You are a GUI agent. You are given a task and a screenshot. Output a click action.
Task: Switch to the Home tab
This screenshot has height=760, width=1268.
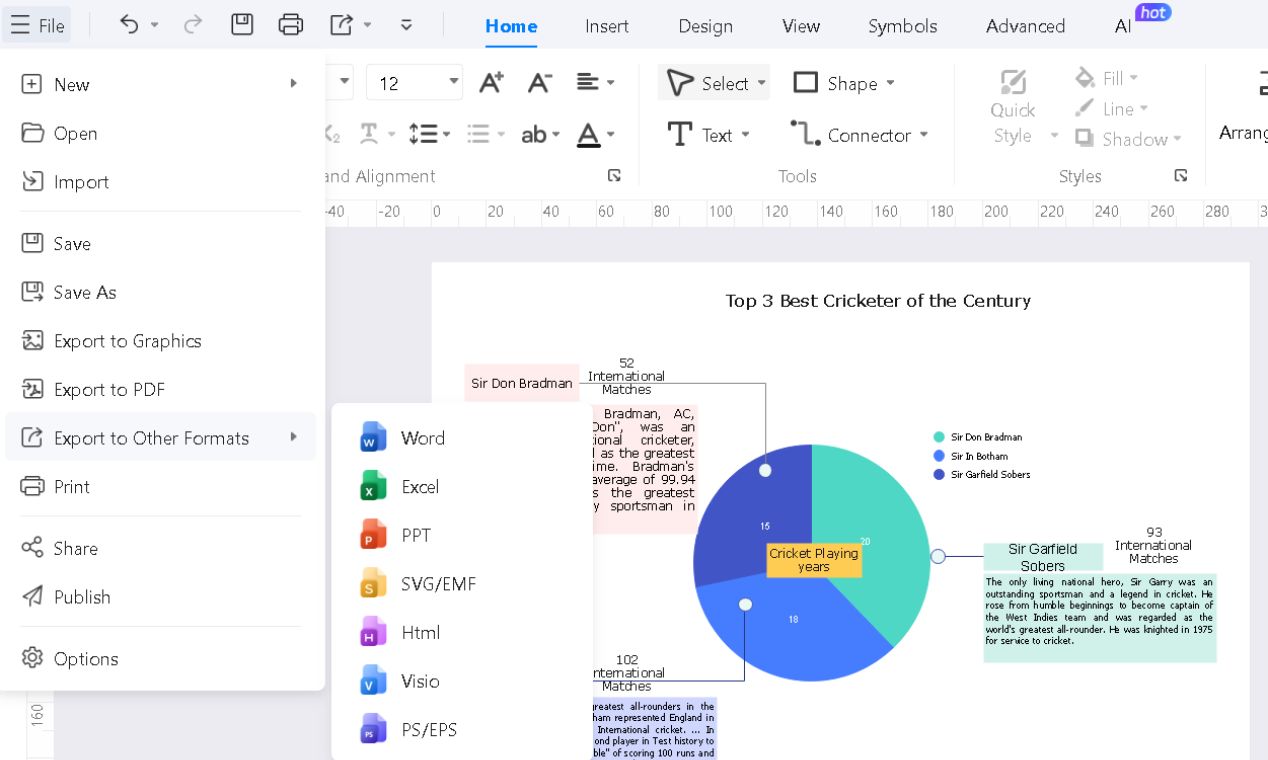click(x=511, y=26)
